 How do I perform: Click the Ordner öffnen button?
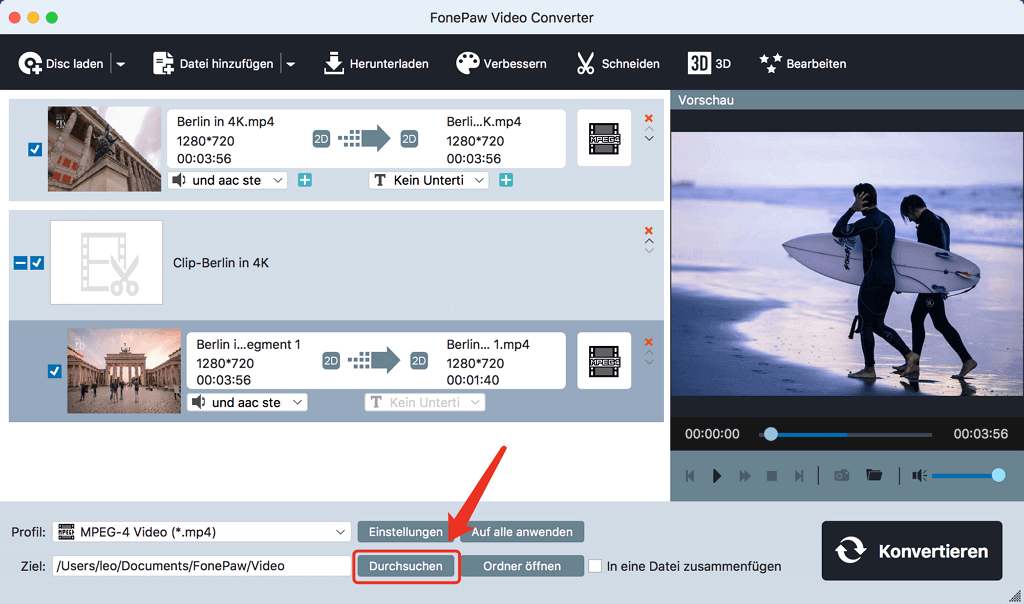pos(522,566)
